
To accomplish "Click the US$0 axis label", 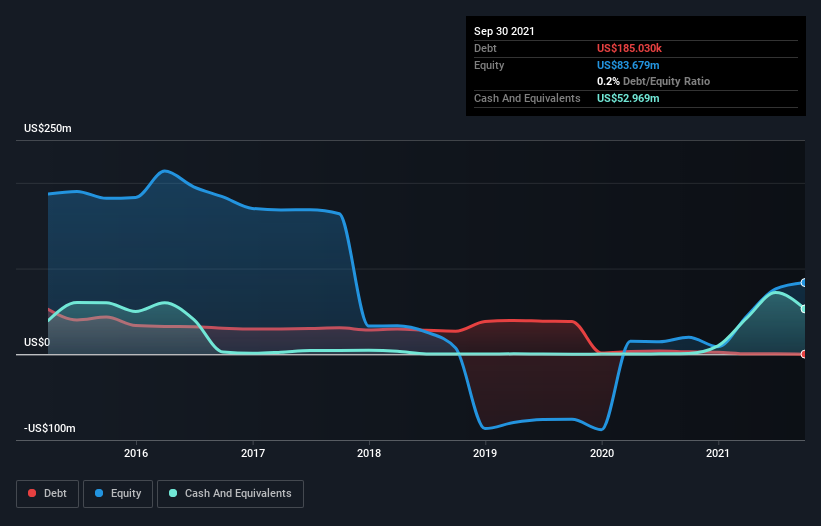I will click(x=37, y=342).
